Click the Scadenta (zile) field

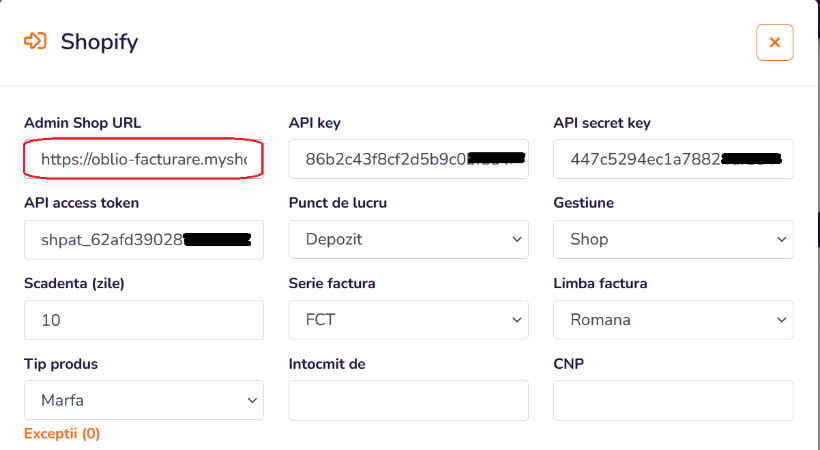[x=144, y=320]
